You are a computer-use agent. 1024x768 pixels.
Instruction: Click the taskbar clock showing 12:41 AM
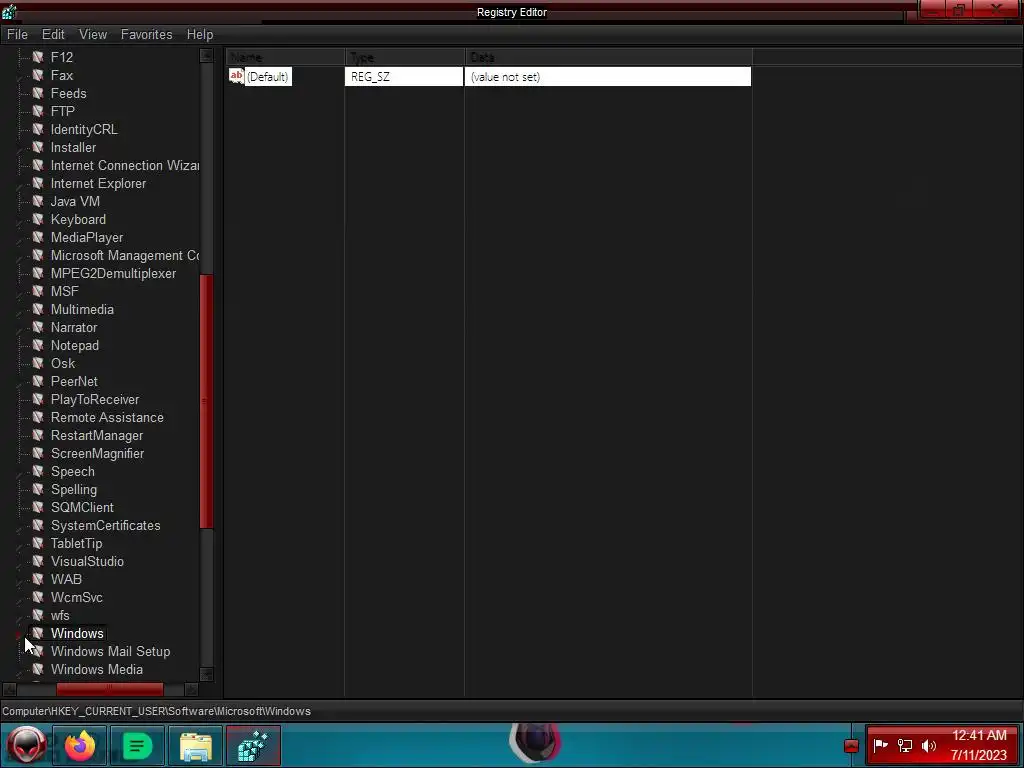point(979,745)
